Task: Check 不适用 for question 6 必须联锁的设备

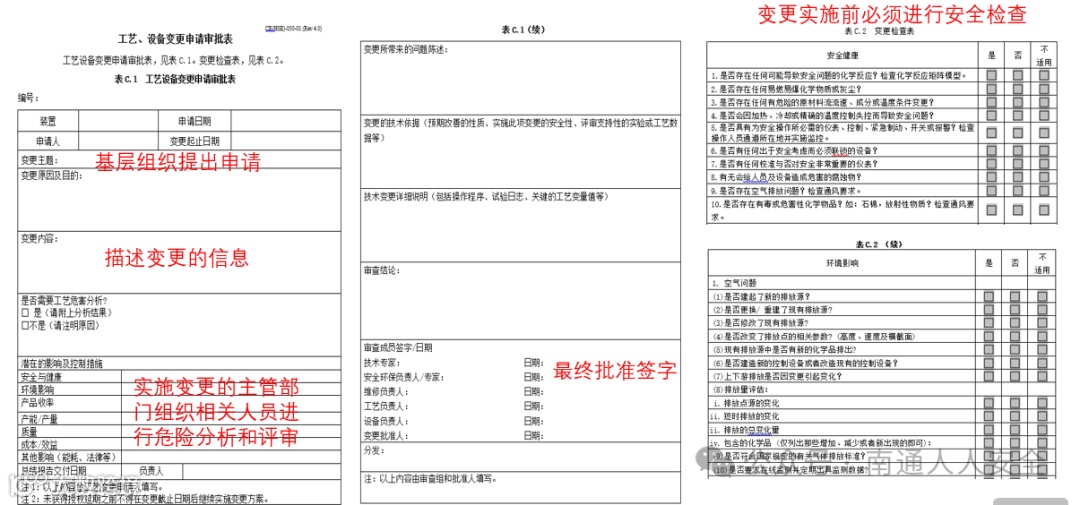Action: coord(1044,150)
